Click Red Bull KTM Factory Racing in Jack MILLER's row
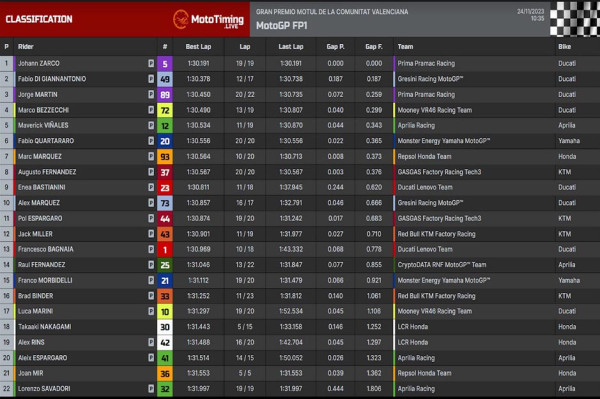Viewport: 600px width, 399px height. [436, 234]
